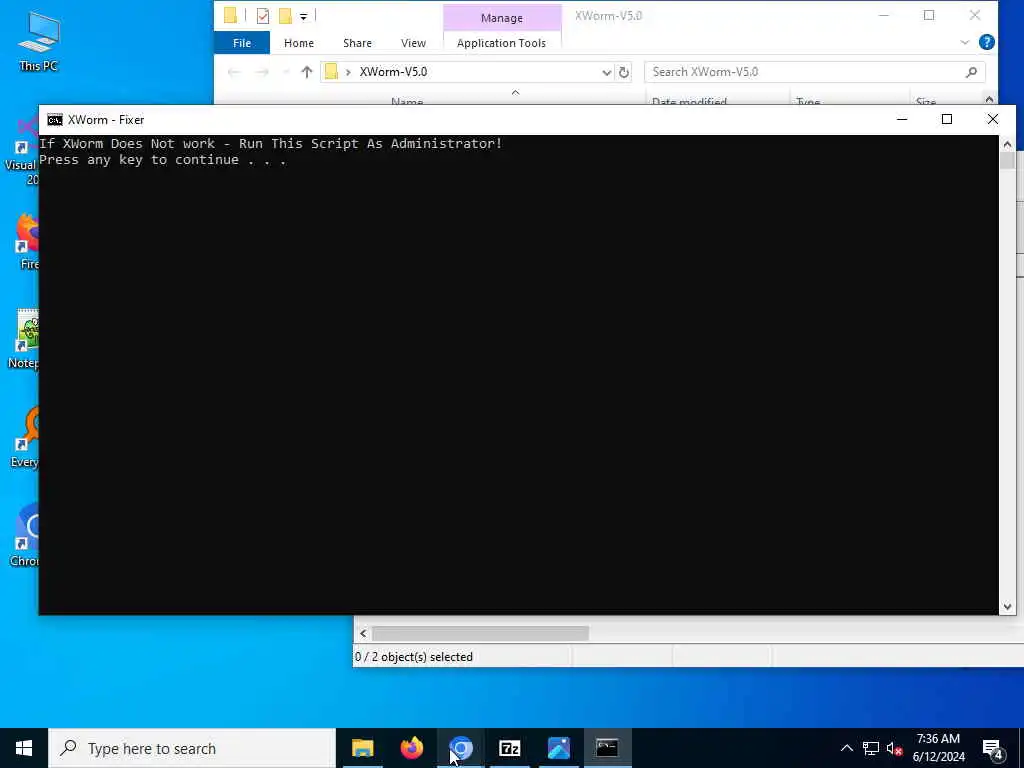Expand the Explorer ribbon chevron
The height and width of the screenshot is (768, 1024).
(965, 42)
